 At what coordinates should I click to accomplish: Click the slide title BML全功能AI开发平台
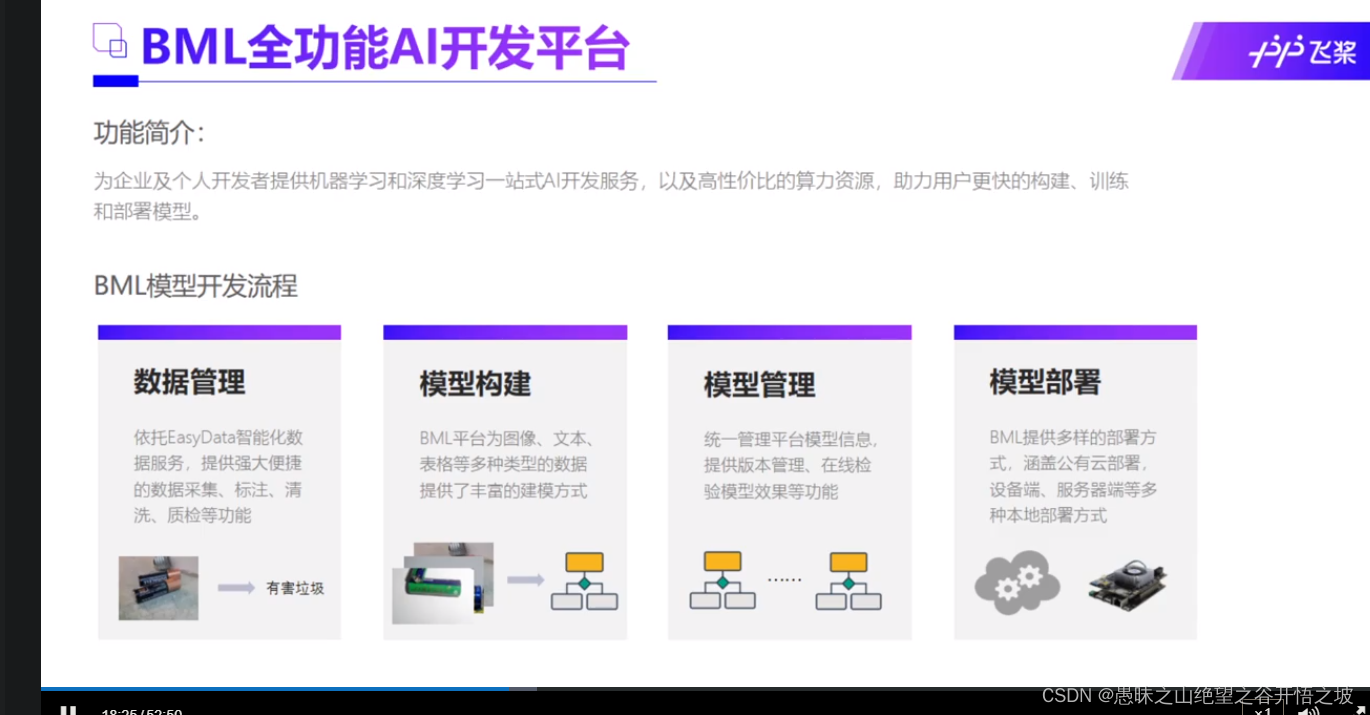pos(385,48)
